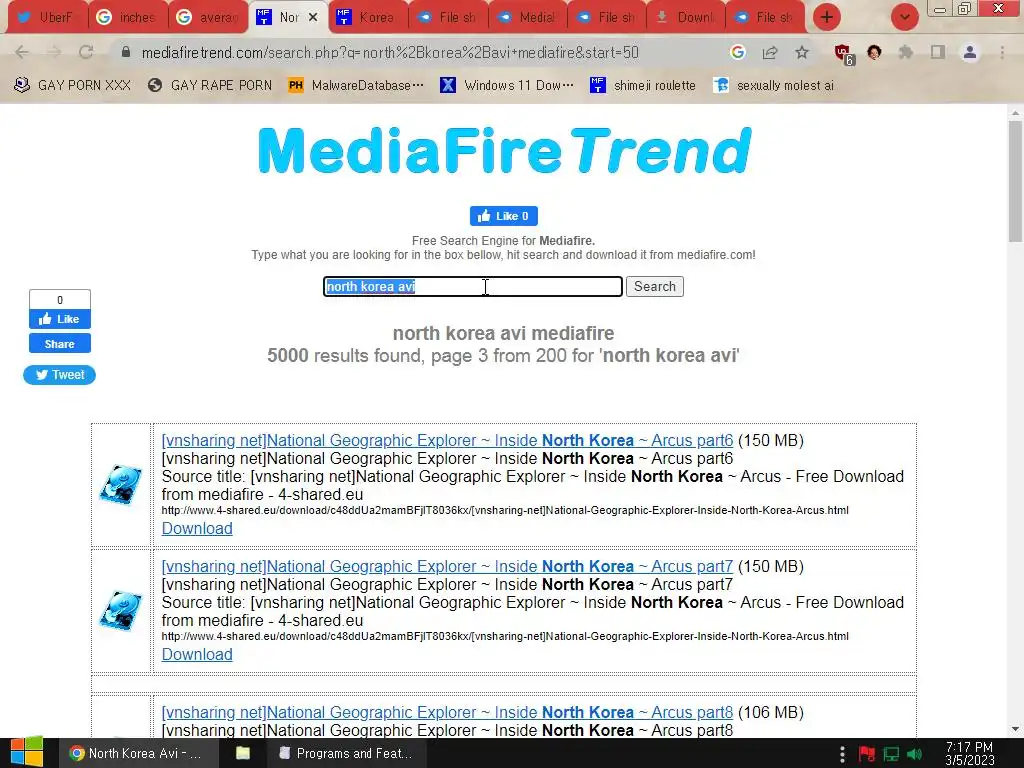Image resolution: width=1024 pixels, height=768 pixels.
Task: Click Download under the part7 result
Action: point(197,654)
